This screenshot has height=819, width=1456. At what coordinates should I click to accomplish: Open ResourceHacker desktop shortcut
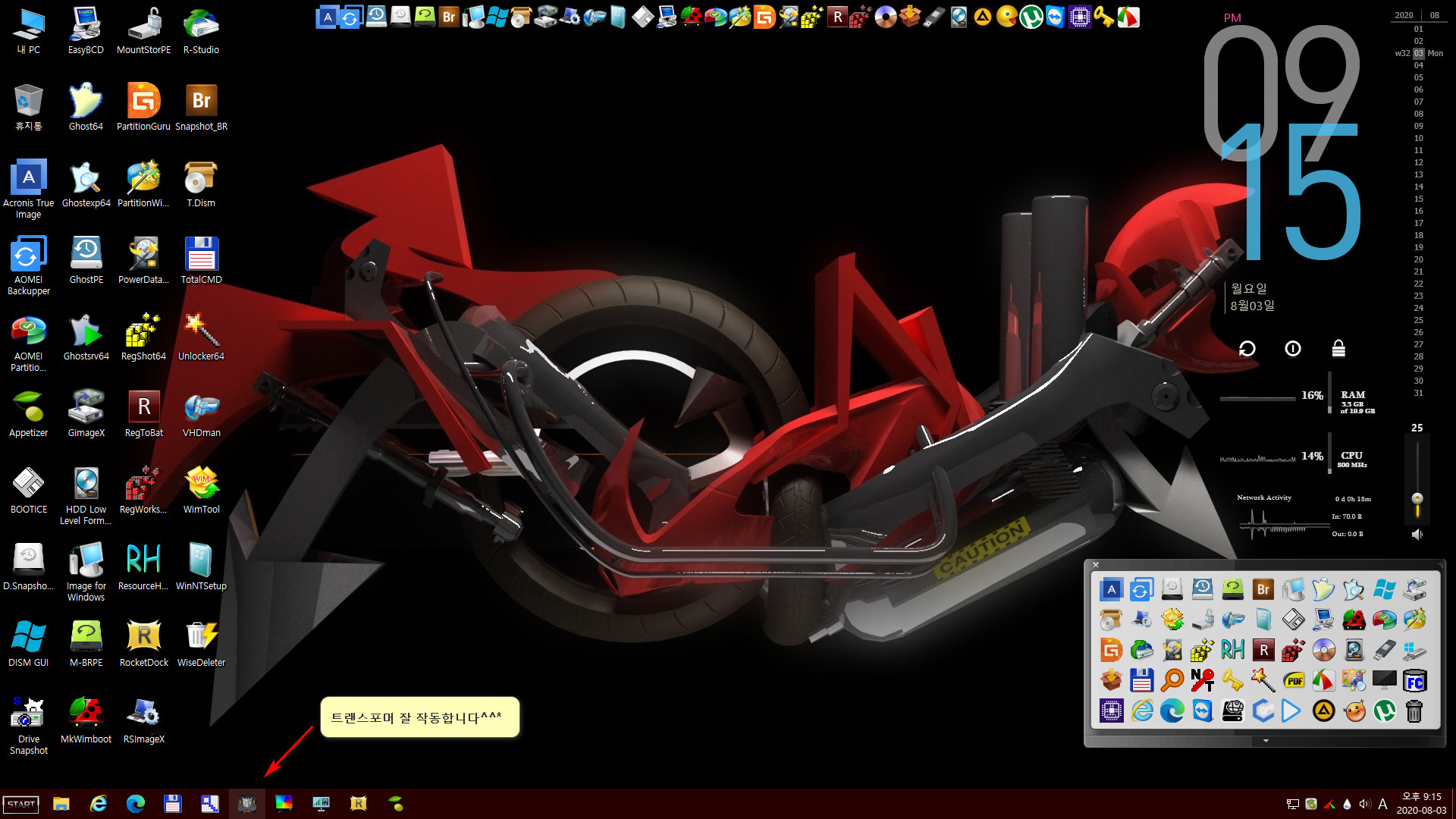(x=143, y=567)
